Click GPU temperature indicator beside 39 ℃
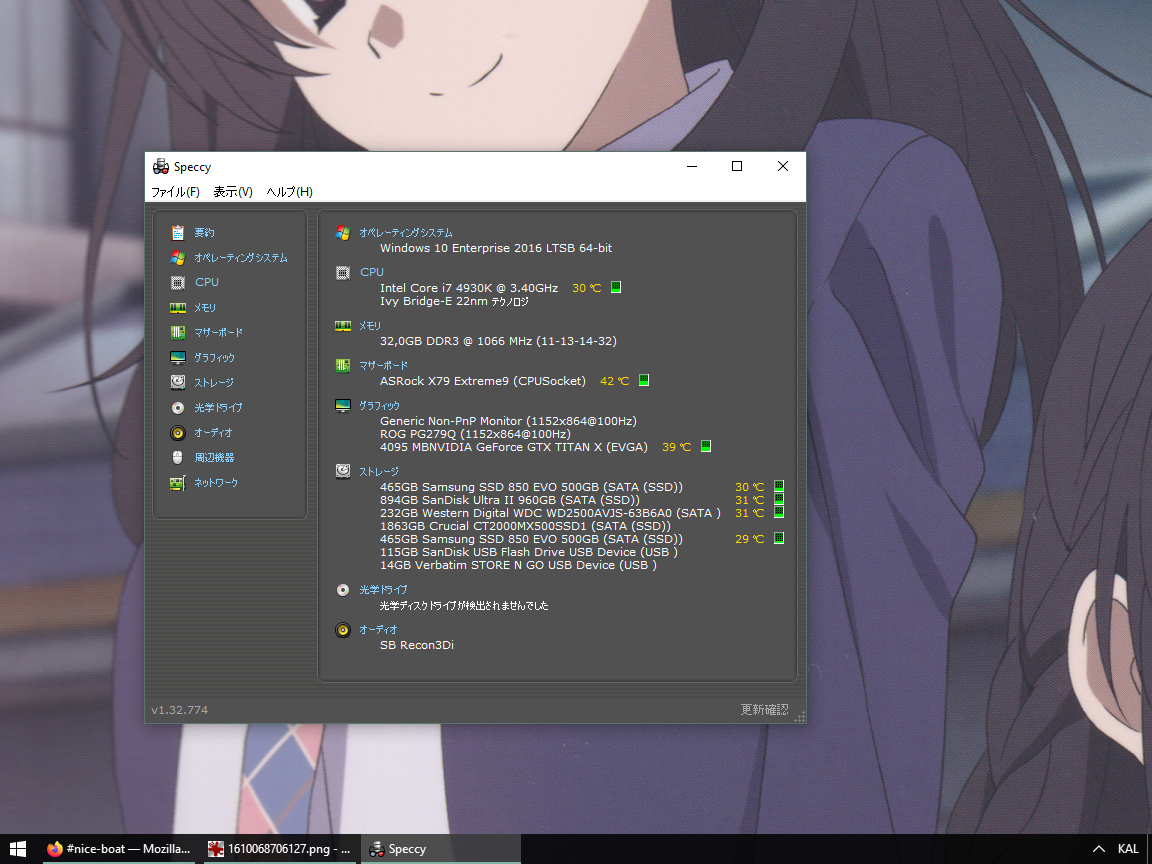This screenshot has width=1152, height=864. click(x=706, y=446)
